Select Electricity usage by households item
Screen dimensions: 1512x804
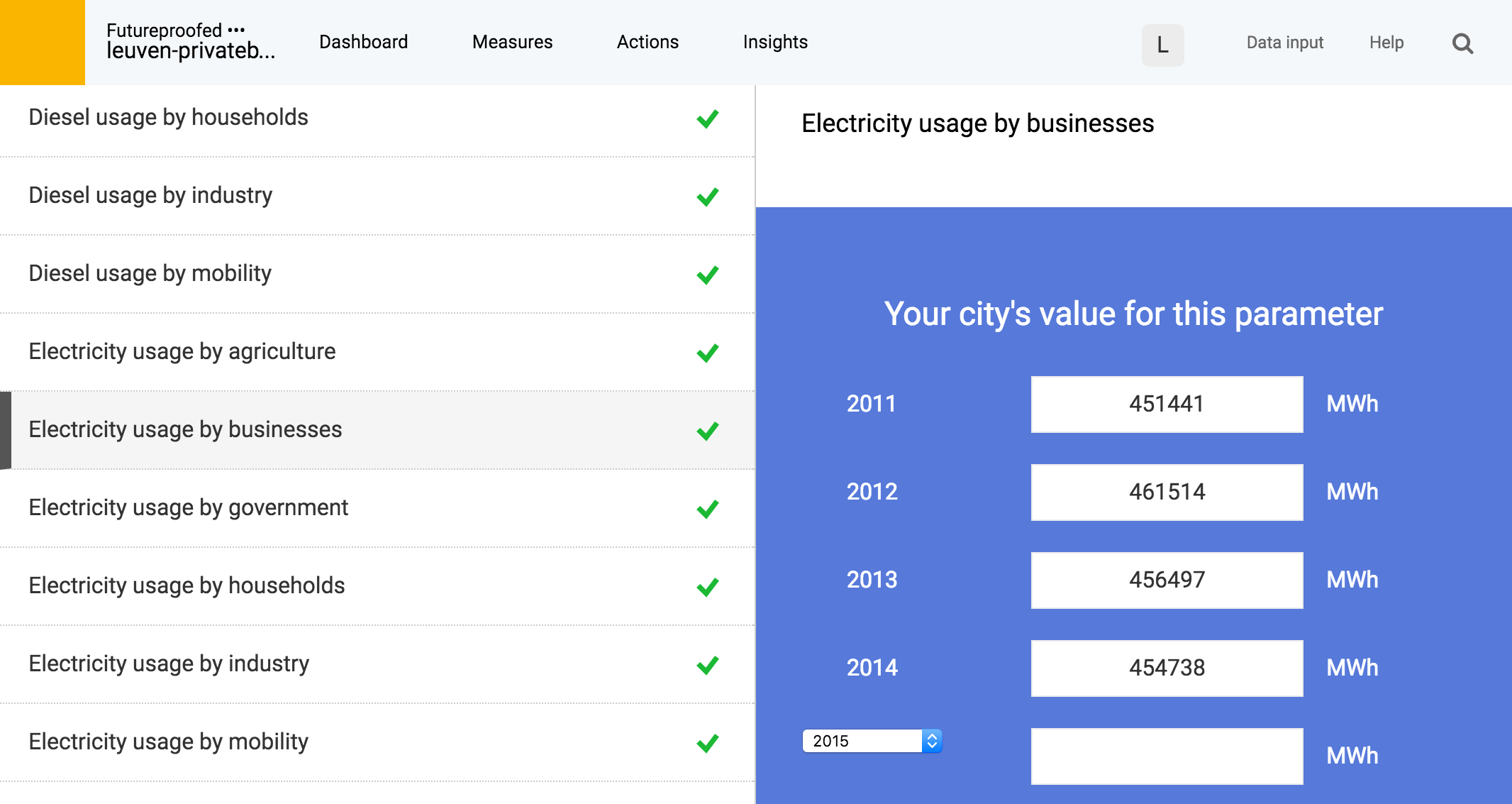[187, 585]
